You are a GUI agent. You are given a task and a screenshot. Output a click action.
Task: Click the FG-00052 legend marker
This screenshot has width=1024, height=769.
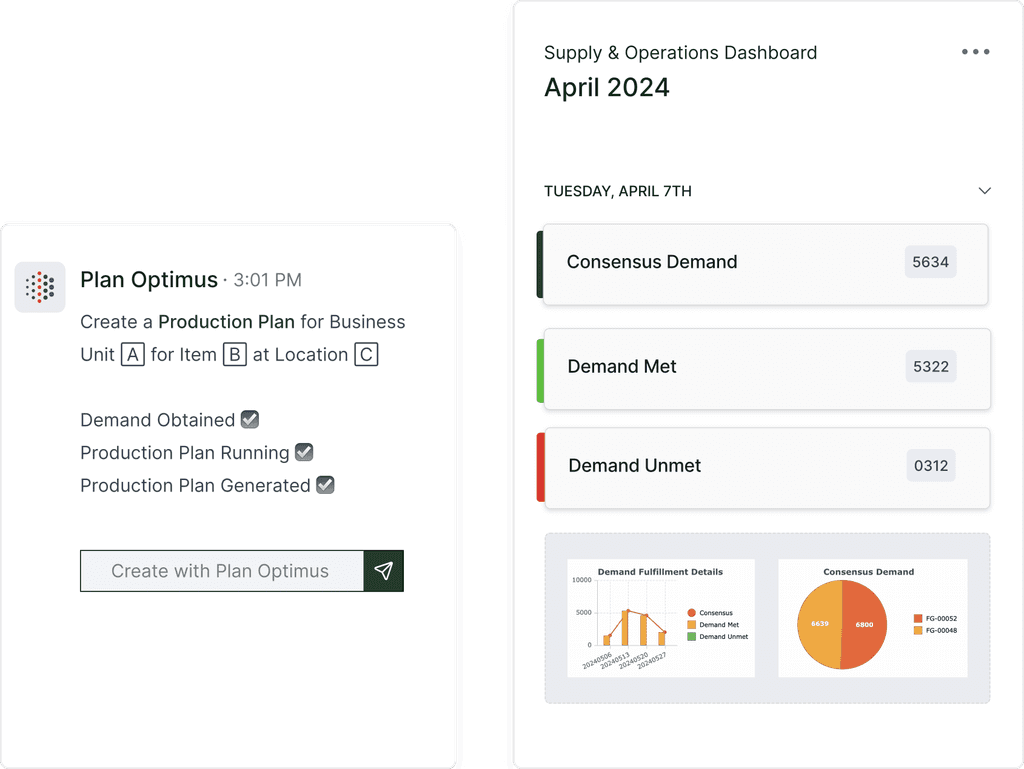[918, 618]
